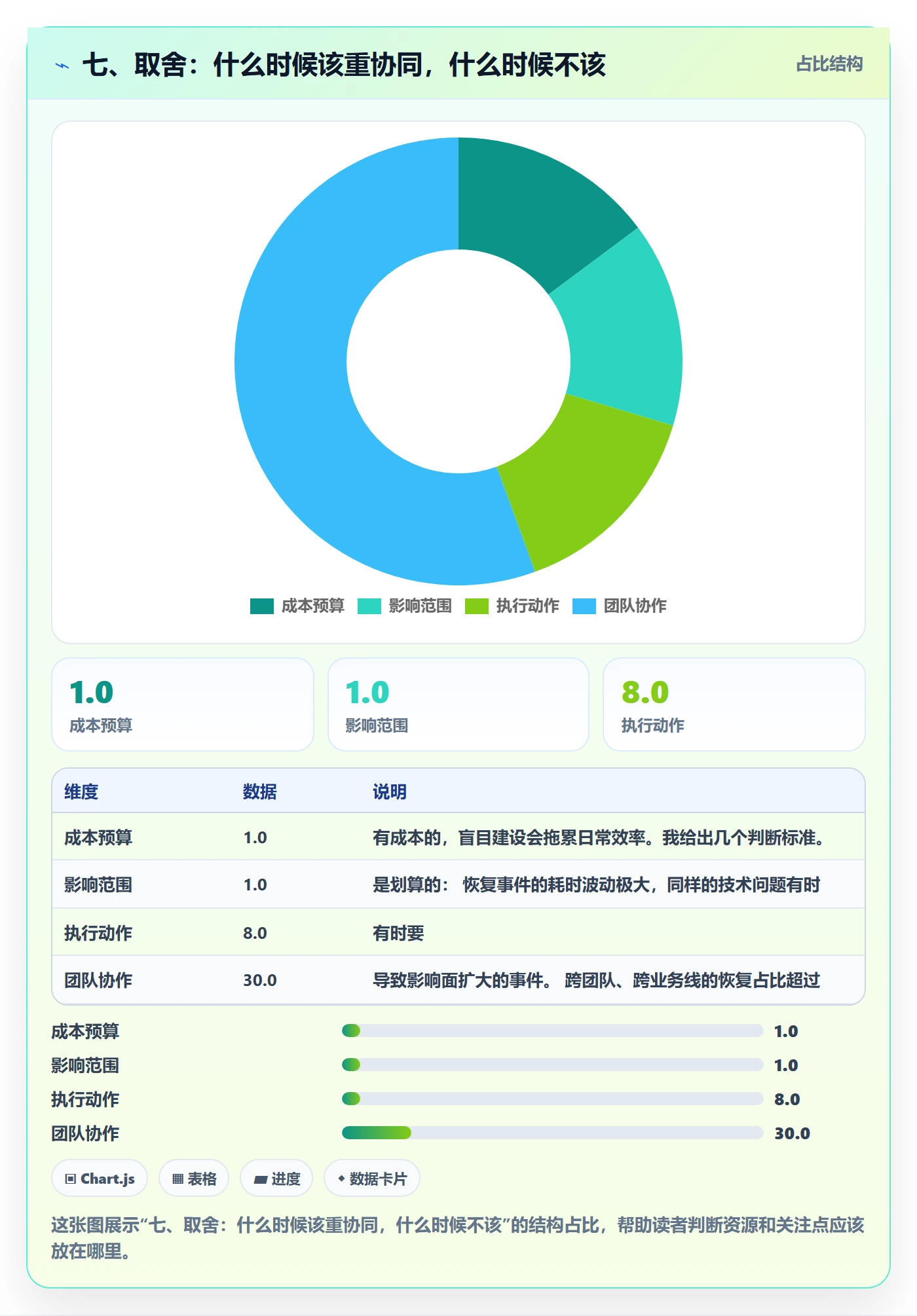
Task: Select the 团队协作 cell in the table
Action: (98, 980)
